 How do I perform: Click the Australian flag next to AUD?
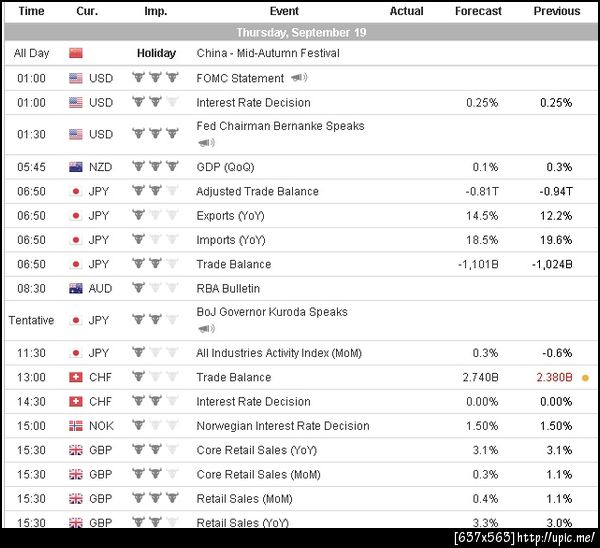[x=76, y=288]
